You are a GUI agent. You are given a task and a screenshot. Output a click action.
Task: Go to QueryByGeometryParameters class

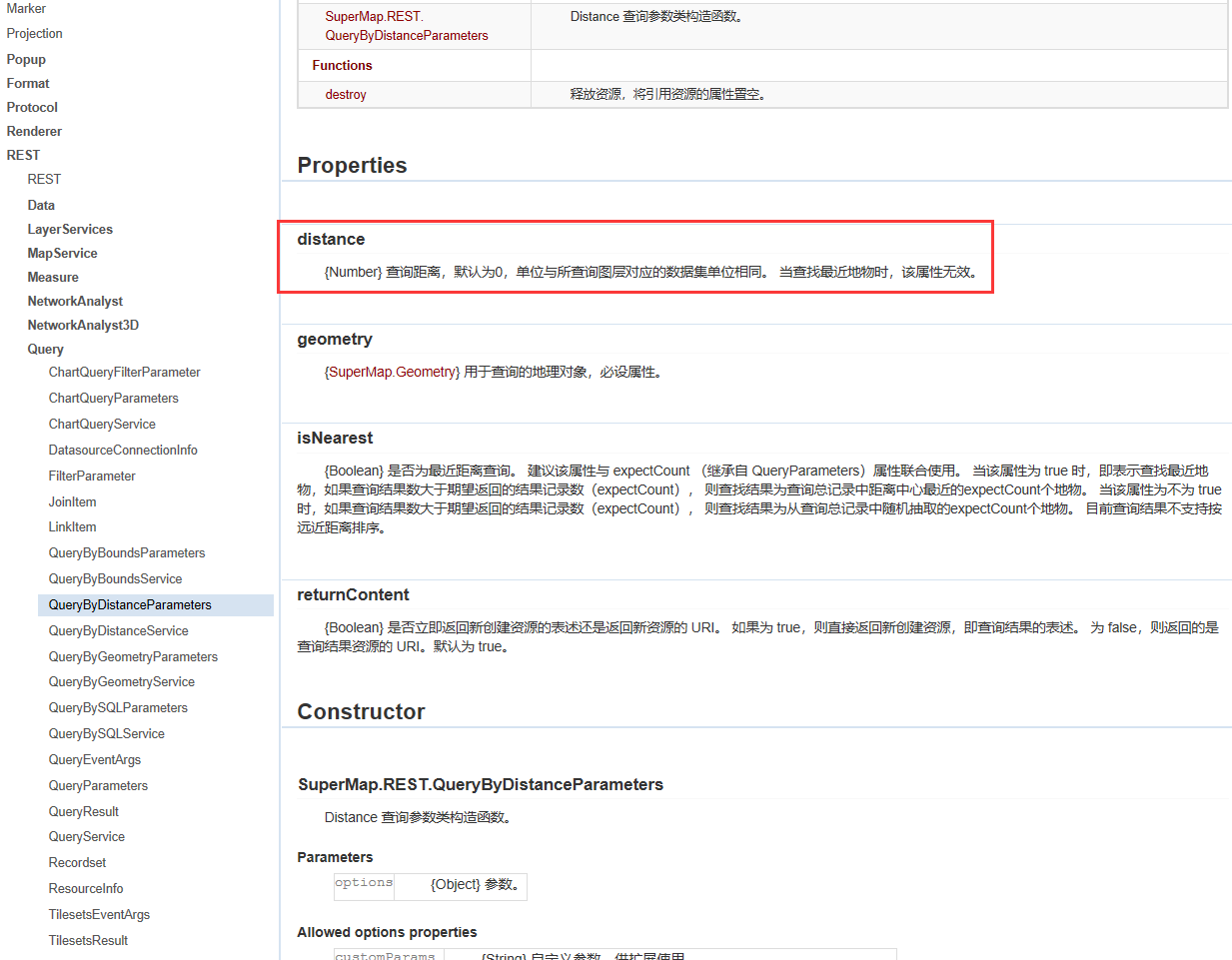point(133,656)
